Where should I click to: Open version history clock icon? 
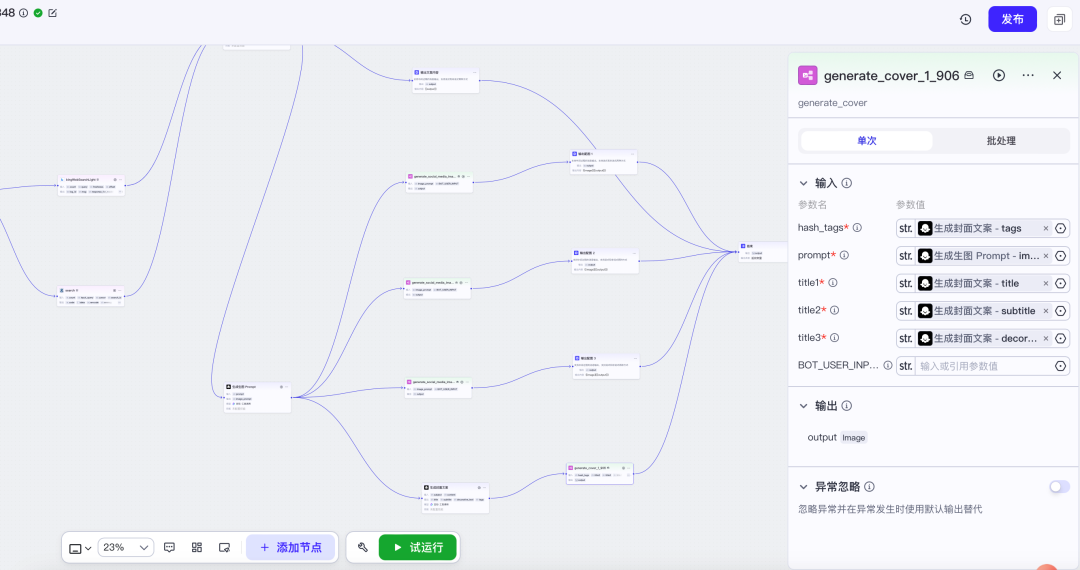[965, 19]
